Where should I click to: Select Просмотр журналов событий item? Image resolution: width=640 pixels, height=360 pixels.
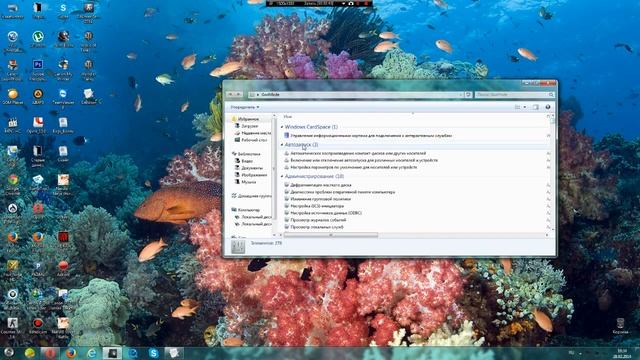coord(316,220)
